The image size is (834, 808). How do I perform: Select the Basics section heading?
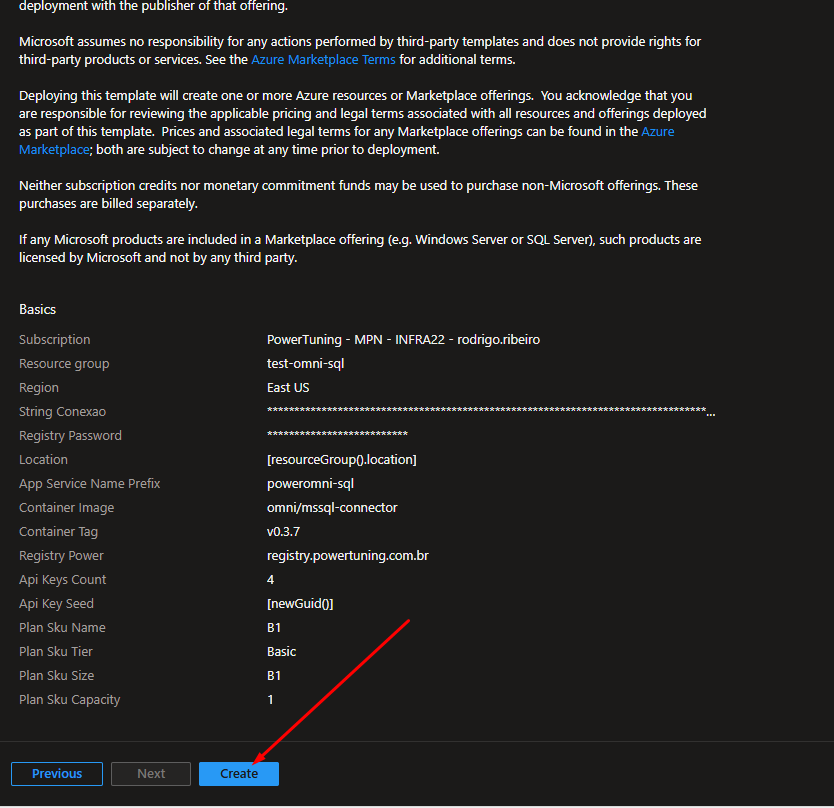click(x=38, y=309)
